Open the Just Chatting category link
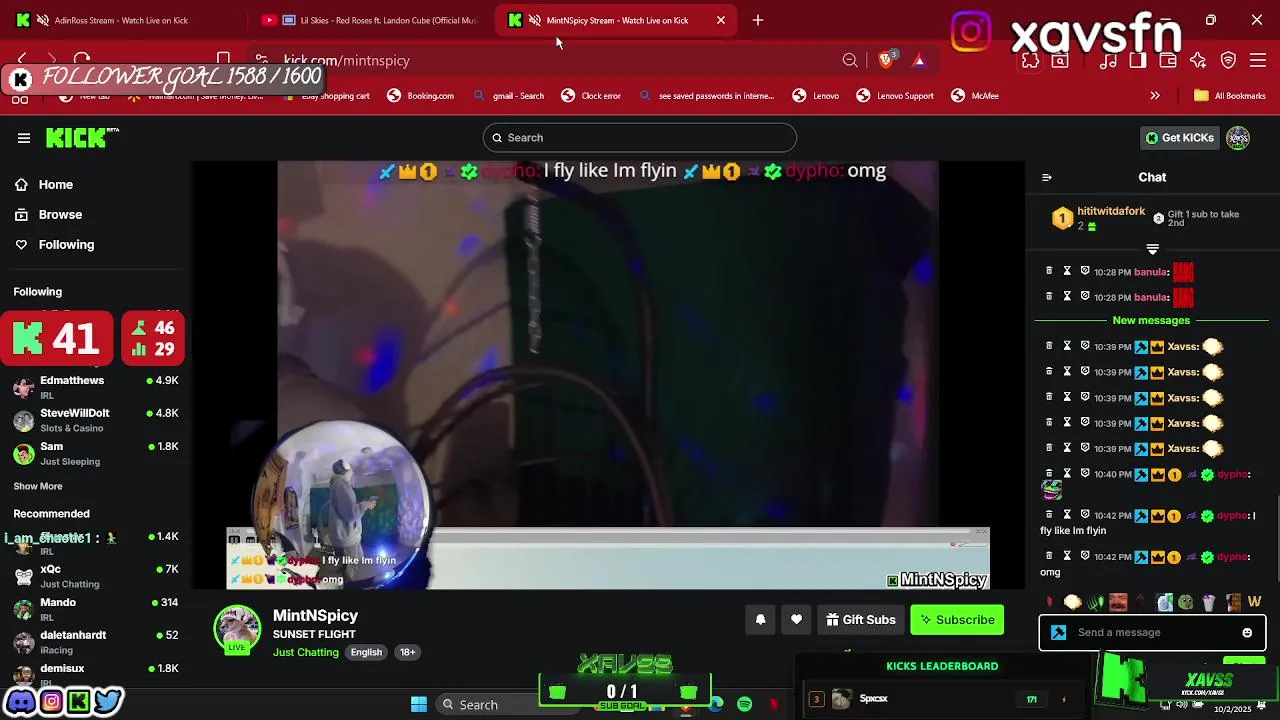Image resolution: width=1280 pixels, height=720 pixels. coord(306,652)
